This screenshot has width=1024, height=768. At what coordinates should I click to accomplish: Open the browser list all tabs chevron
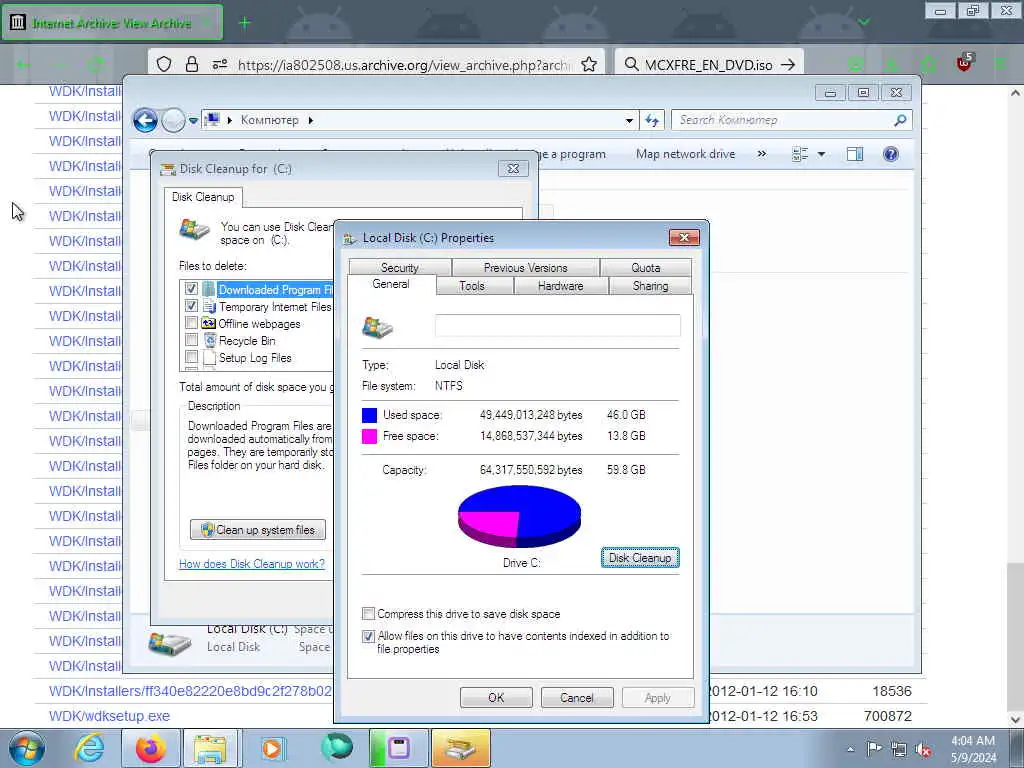coord(864,22)
